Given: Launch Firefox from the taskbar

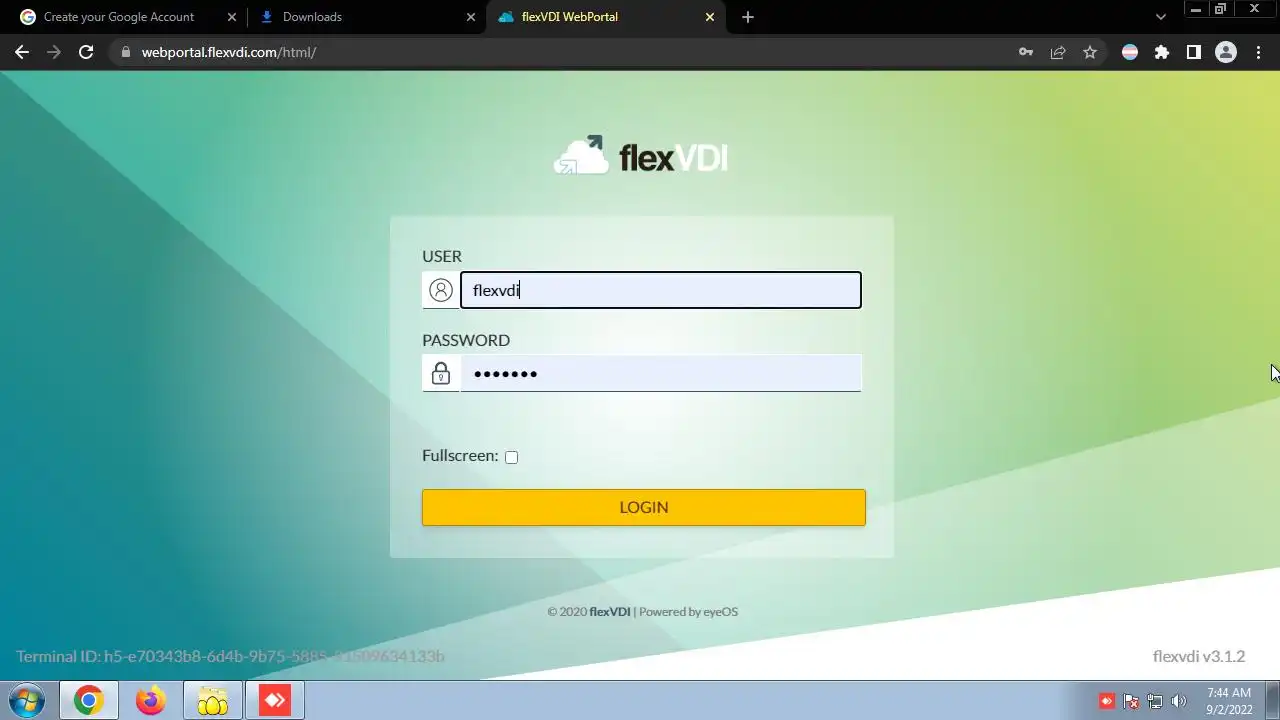Looking at the screenshot, I should [x=151, y=701].
